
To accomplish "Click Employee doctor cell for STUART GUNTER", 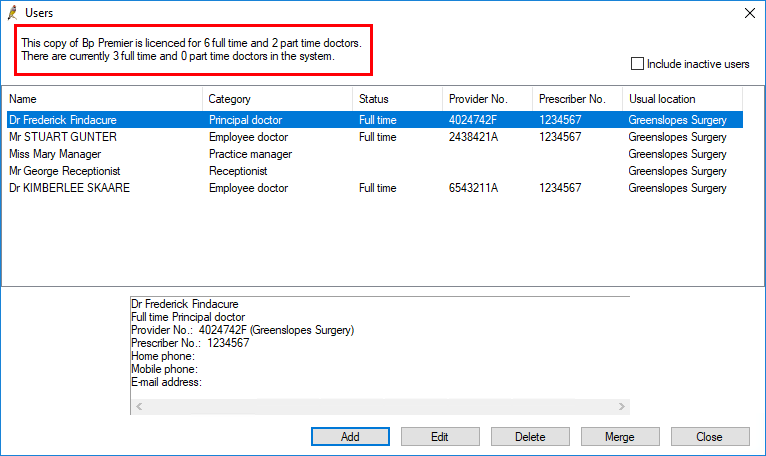I will 248,137.
